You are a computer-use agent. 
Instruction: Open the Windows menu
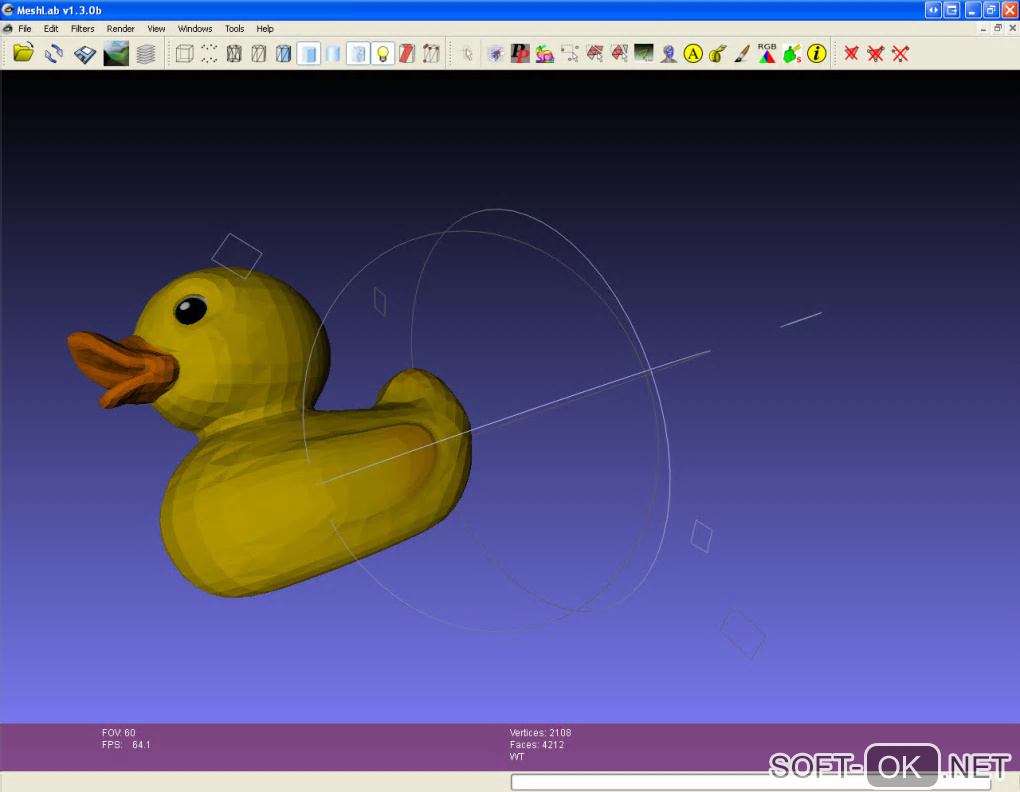(x=195, y=29)
